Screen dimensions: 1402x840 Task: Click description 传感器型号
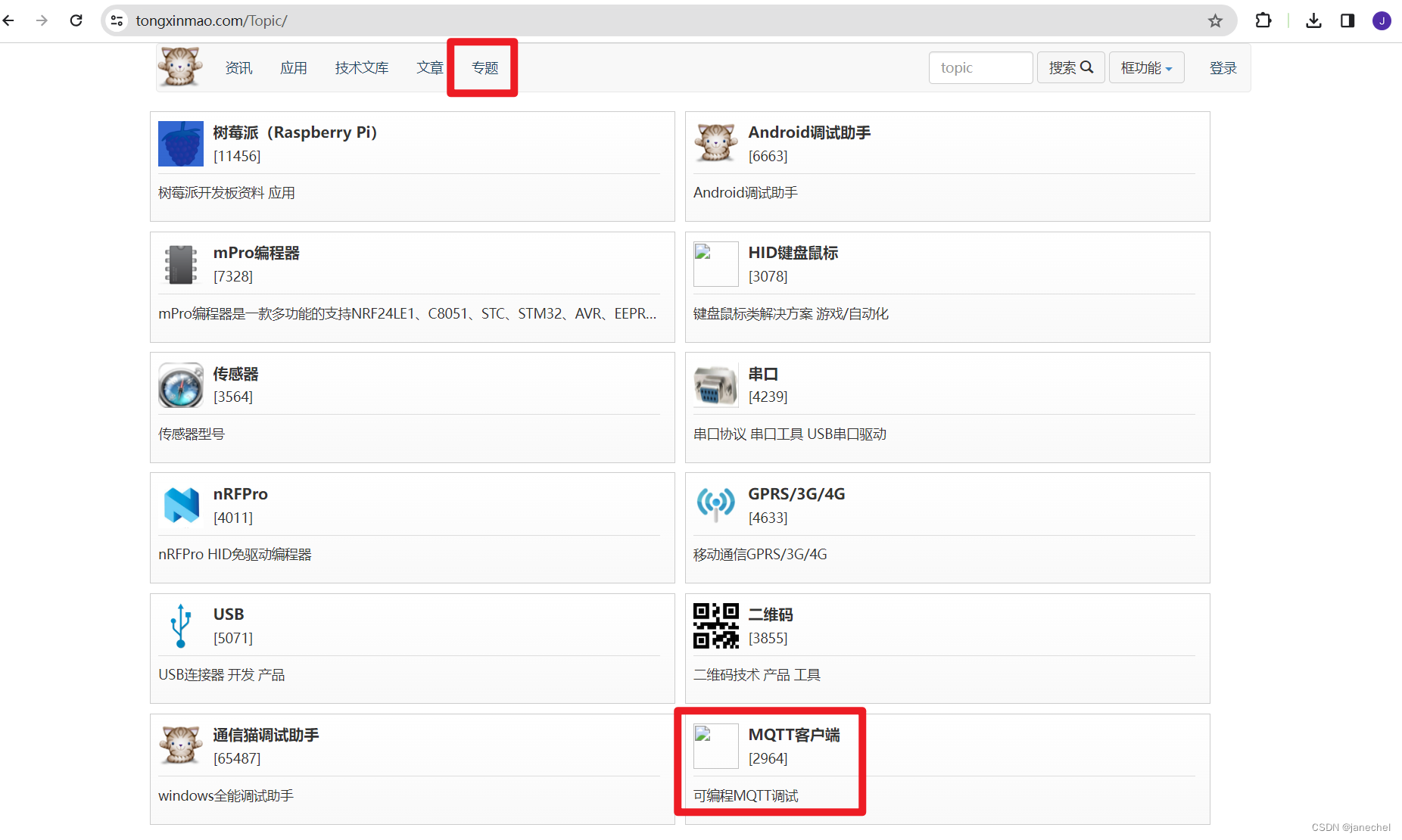click(x=192, y=434)
